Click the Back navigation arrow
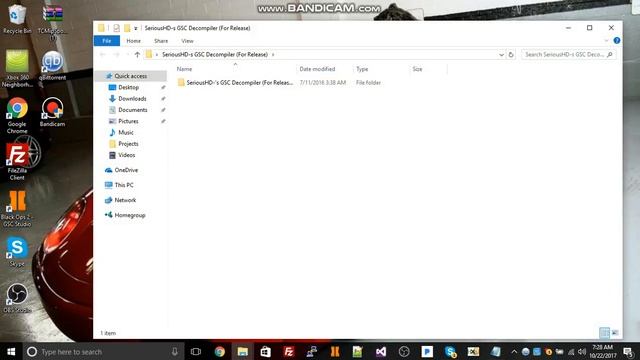The height and width of the screenshot is (360, 640). (103, 54)
